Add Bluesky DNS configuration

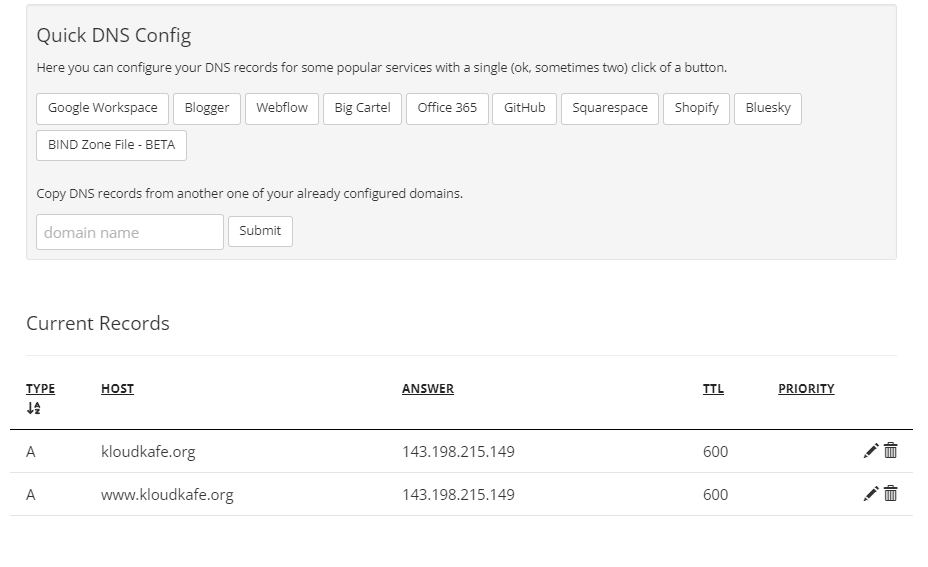click(x=768, y=108)
